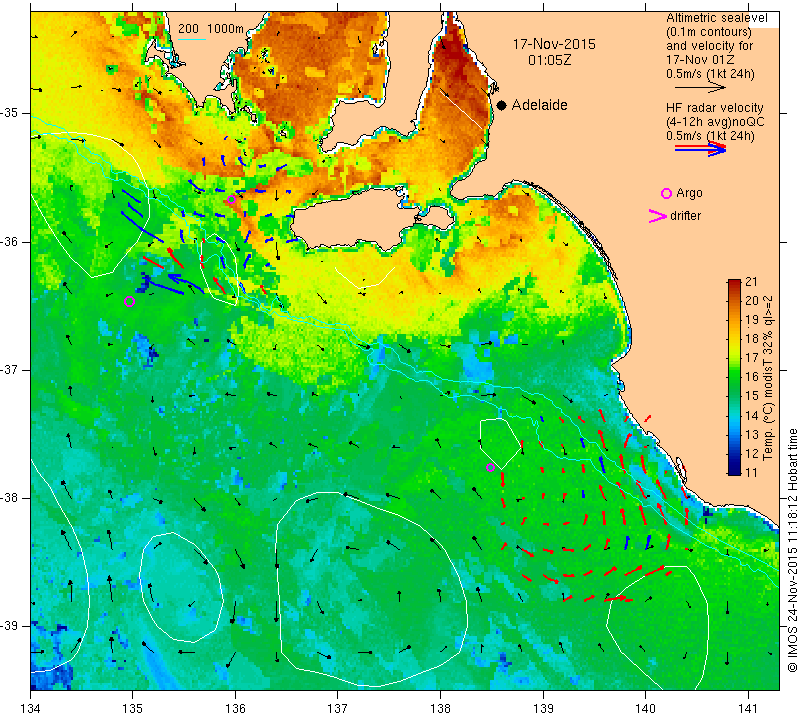800x720 pixels.
Task: Click the longitude axis label 140
Action: 645,708
